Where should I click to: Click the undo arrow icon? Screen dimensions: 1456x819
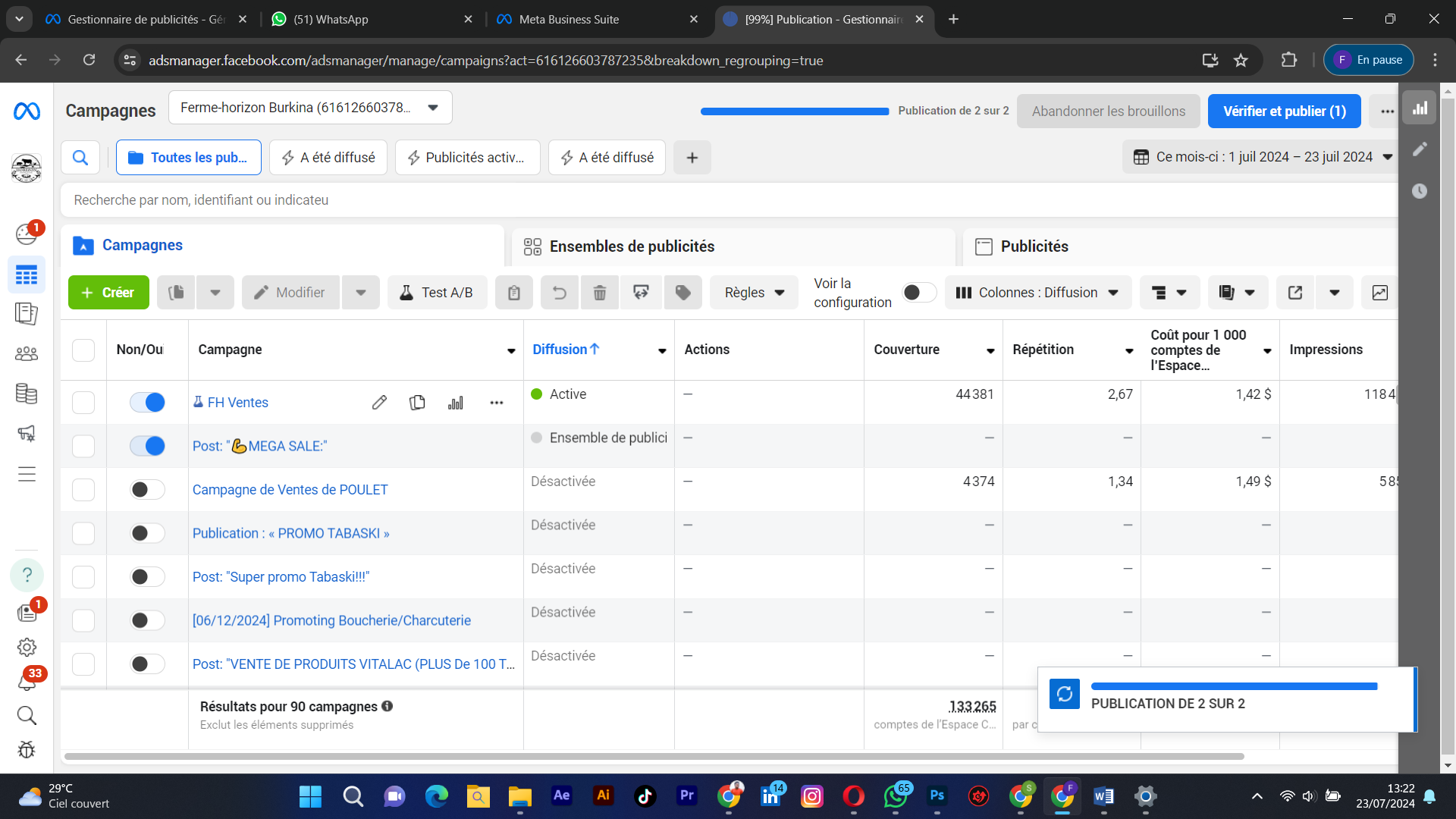[559, 293]
